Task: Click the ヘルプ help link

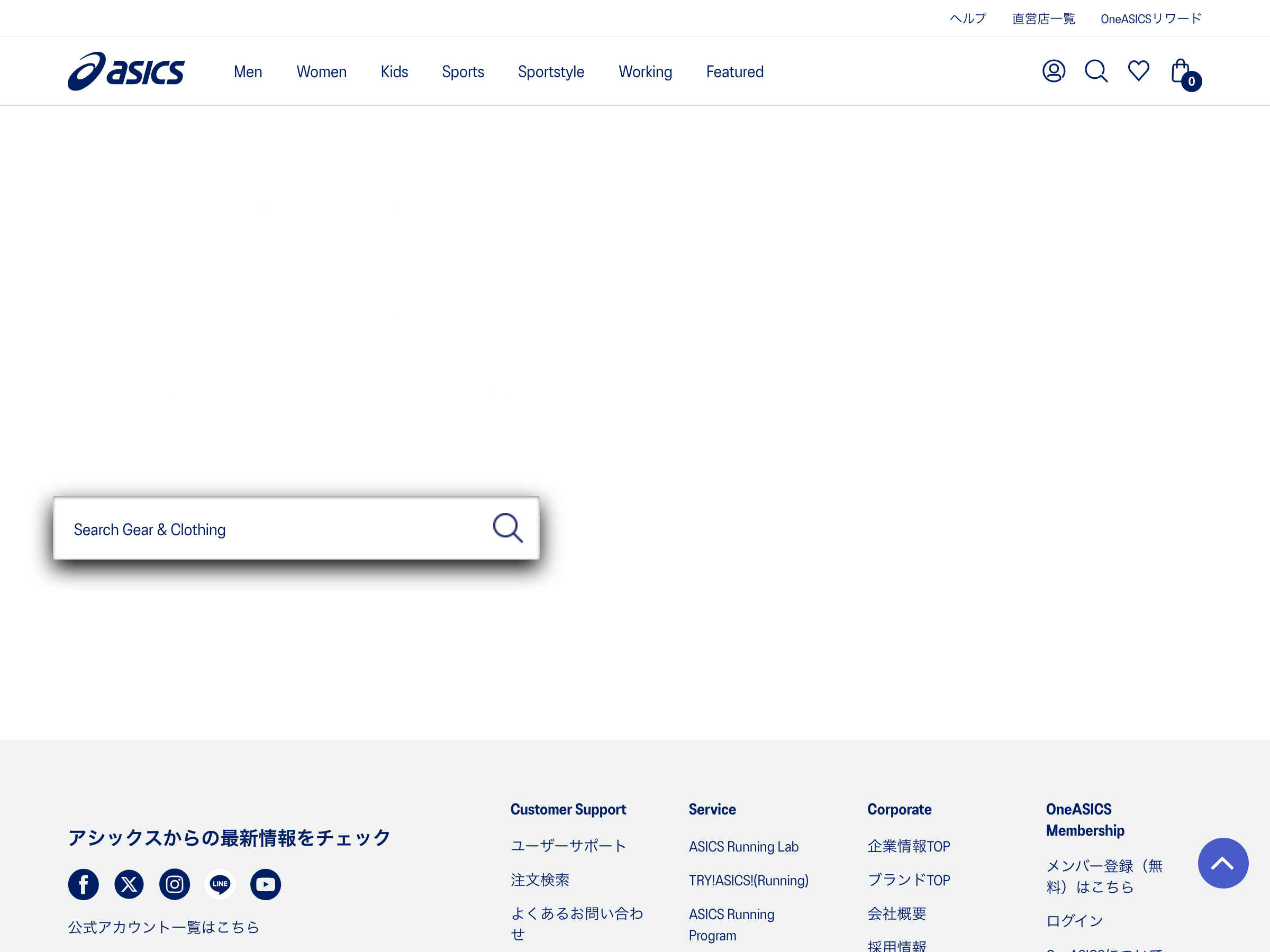Action: click(x=968, y=19)
